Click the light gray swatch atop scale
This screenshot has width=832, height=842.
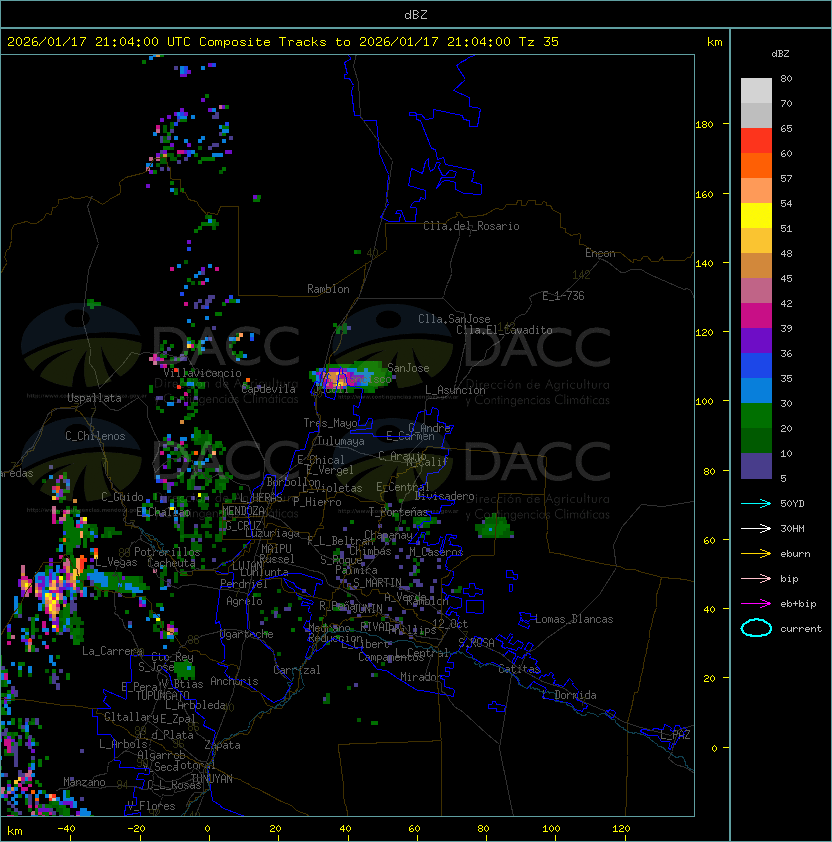pos(756,90)
